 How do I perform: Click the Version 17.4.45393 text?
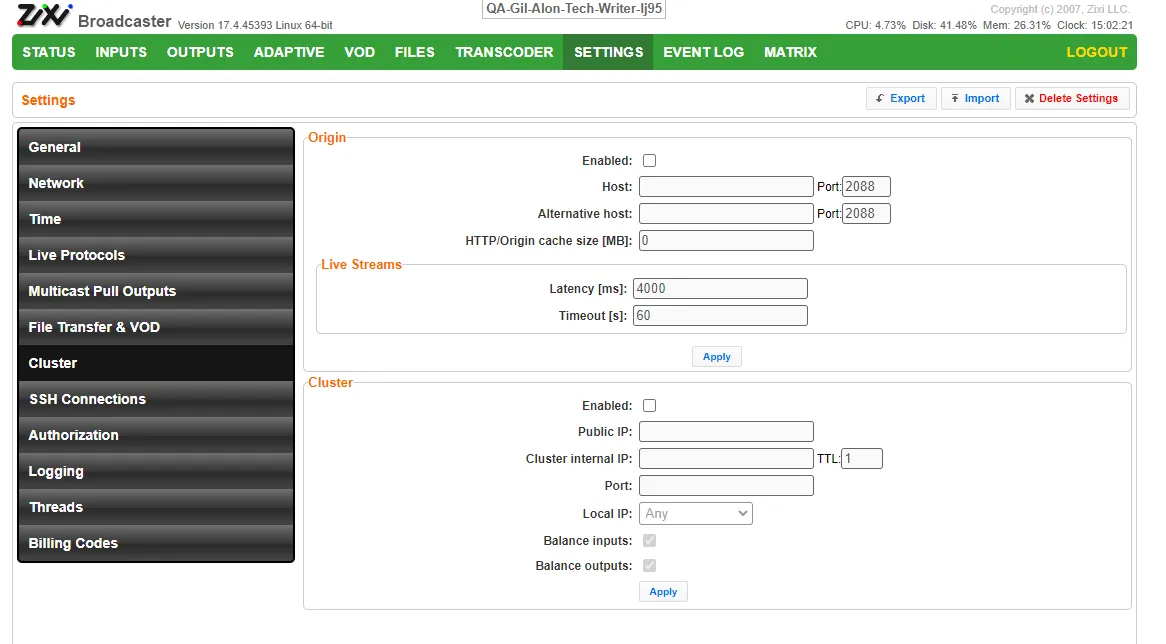[x=255, y=25]
